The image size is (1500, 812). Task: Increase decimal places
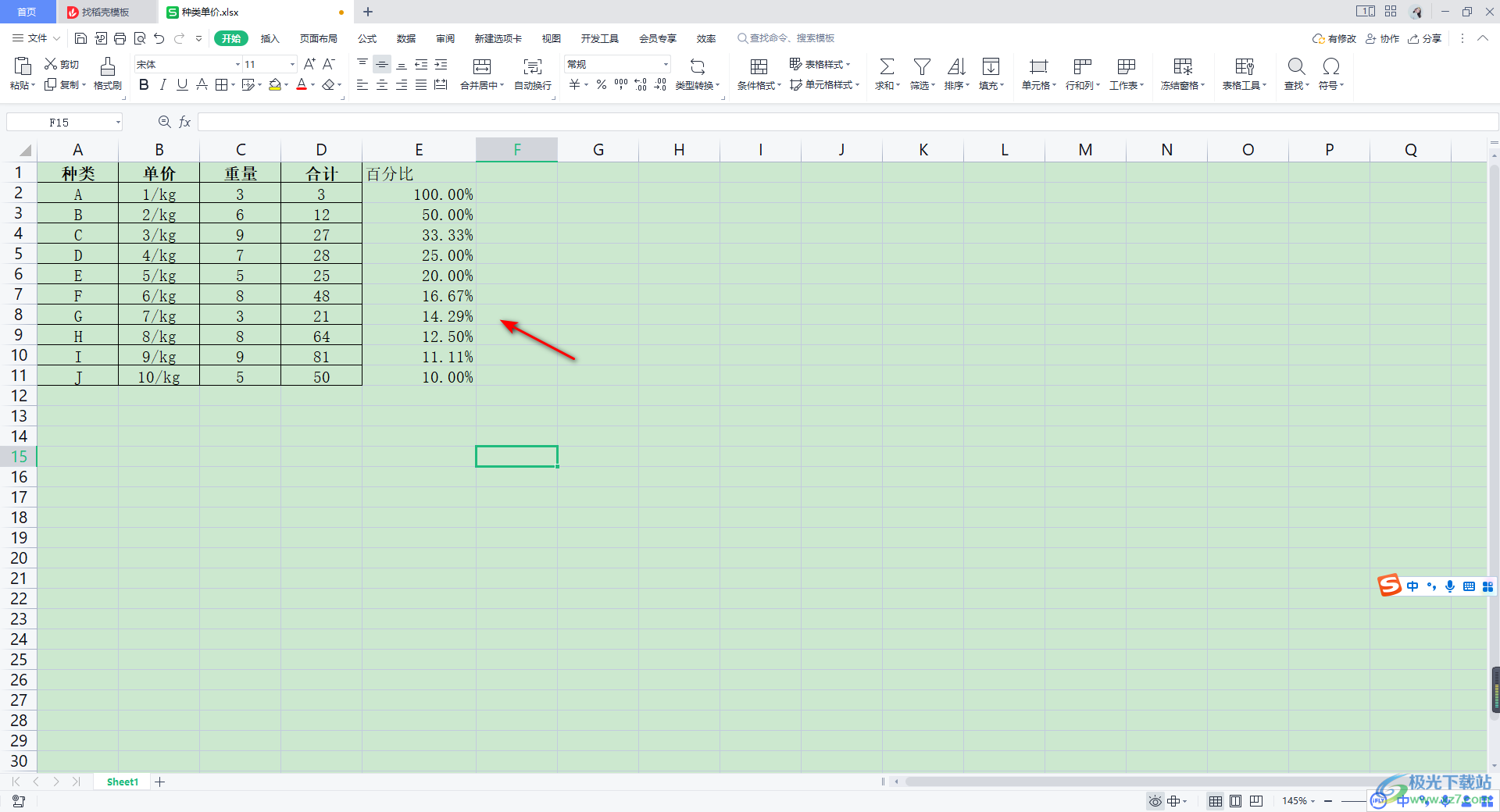click(x=641, y=84)
